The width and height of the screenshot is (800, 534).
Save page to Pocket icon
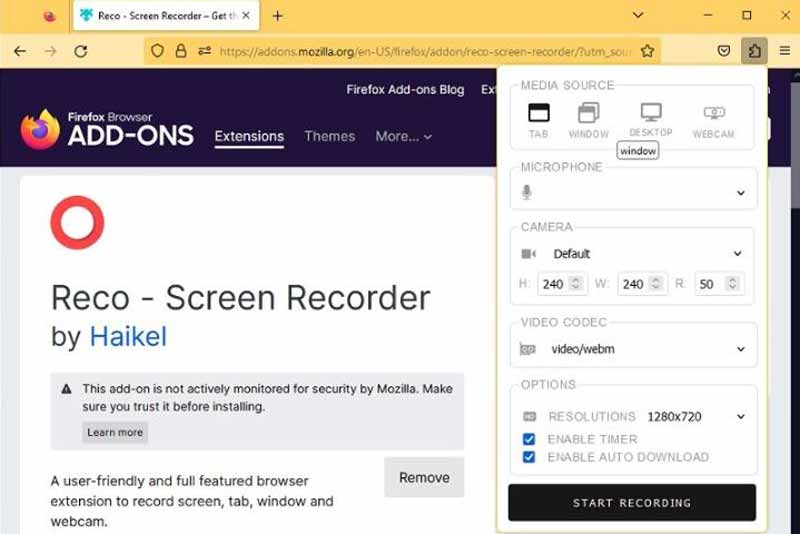point(723,50)
